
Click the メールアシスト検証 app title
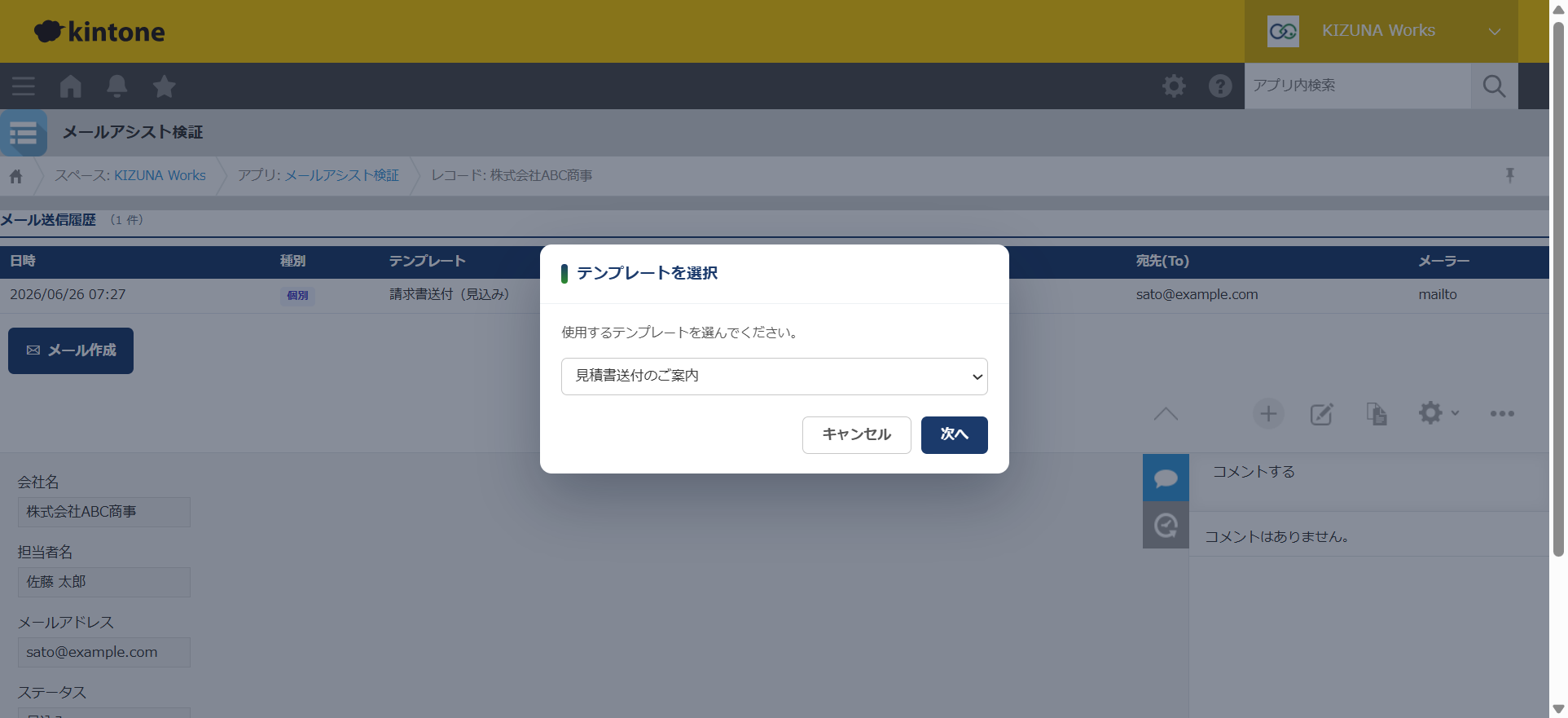coord(133,132)
